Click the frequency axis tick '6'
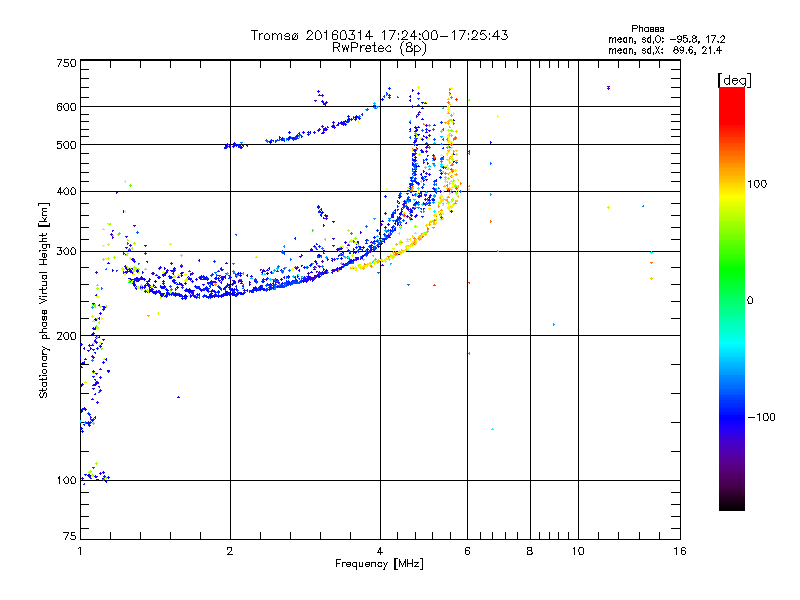 (467, 551)
